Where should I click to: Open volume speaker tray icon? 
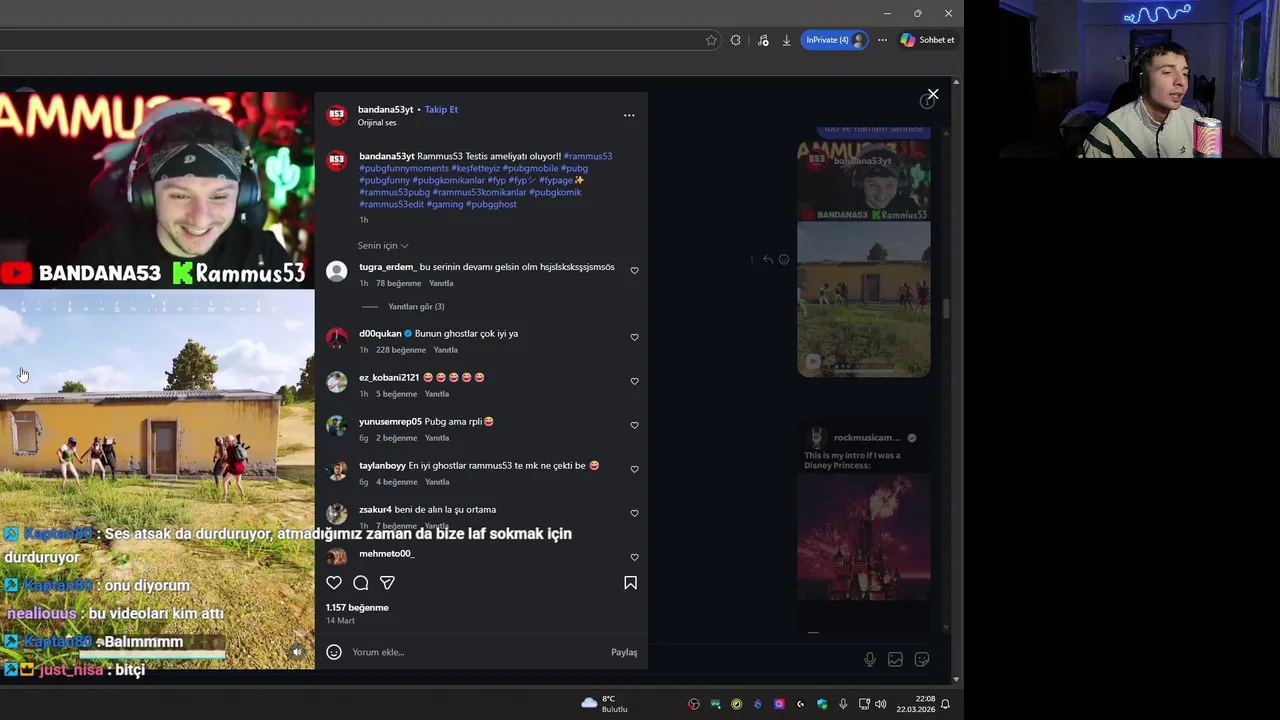pyautogui.click(x=881, y=704)
